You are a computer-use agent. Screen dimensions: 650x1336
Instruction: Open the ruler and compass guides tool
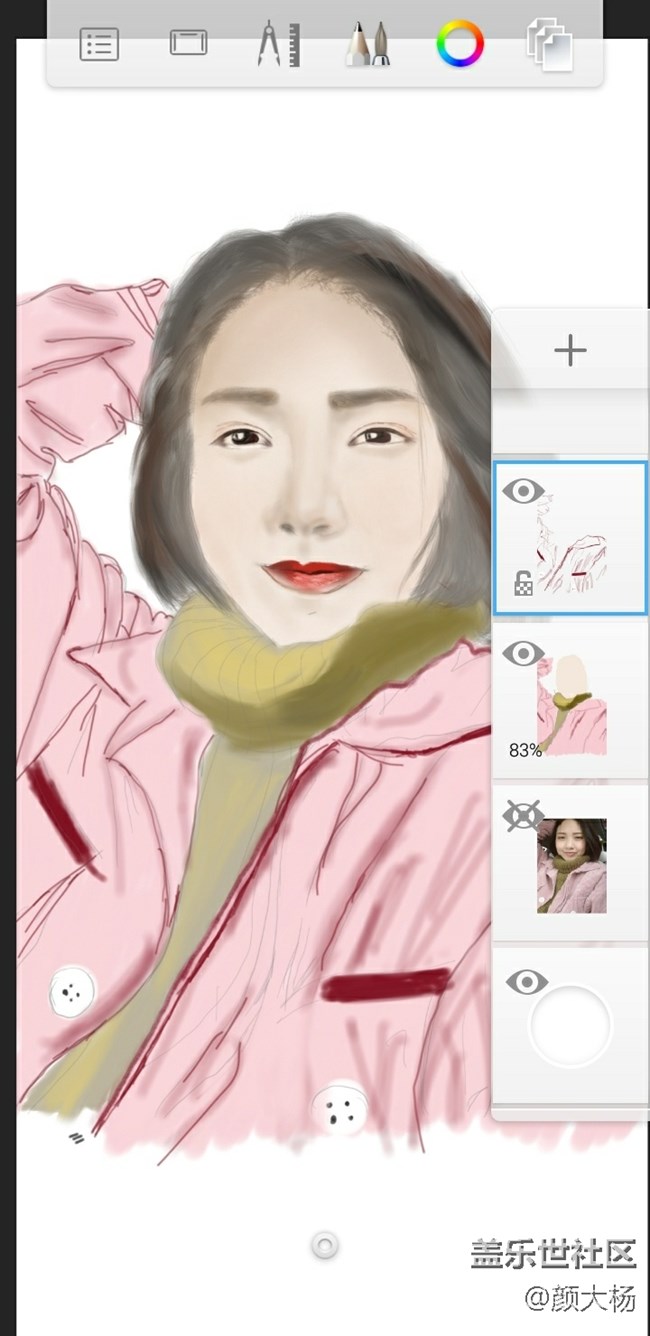pyautogui.click(x=278, y=45)
